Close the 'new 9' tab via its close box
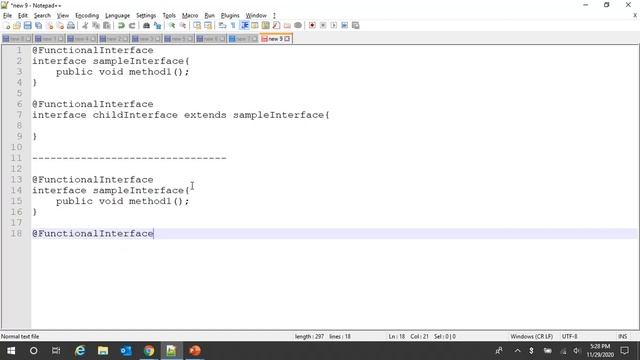The image size is (640, 360). [x=287, y=39]
